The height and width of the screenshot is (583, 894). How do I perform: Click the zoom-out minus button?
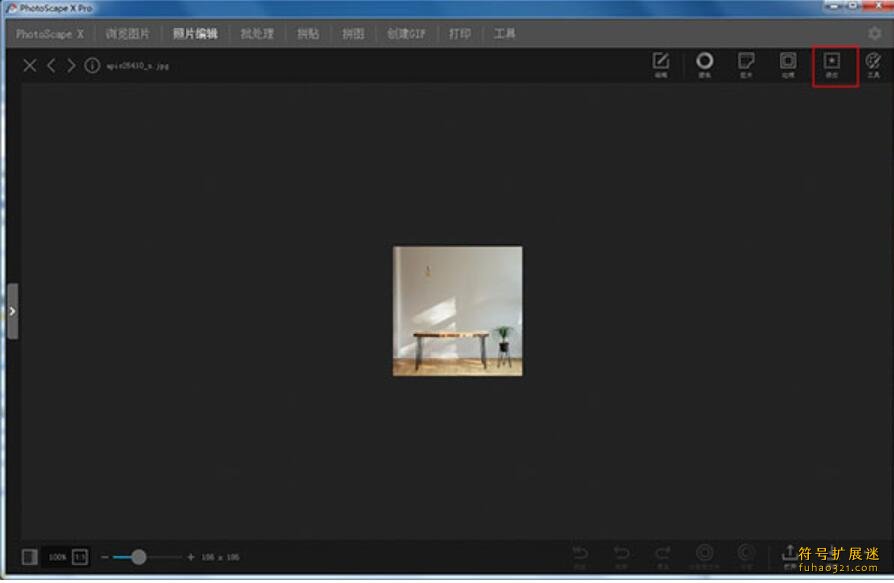[105, 557]
